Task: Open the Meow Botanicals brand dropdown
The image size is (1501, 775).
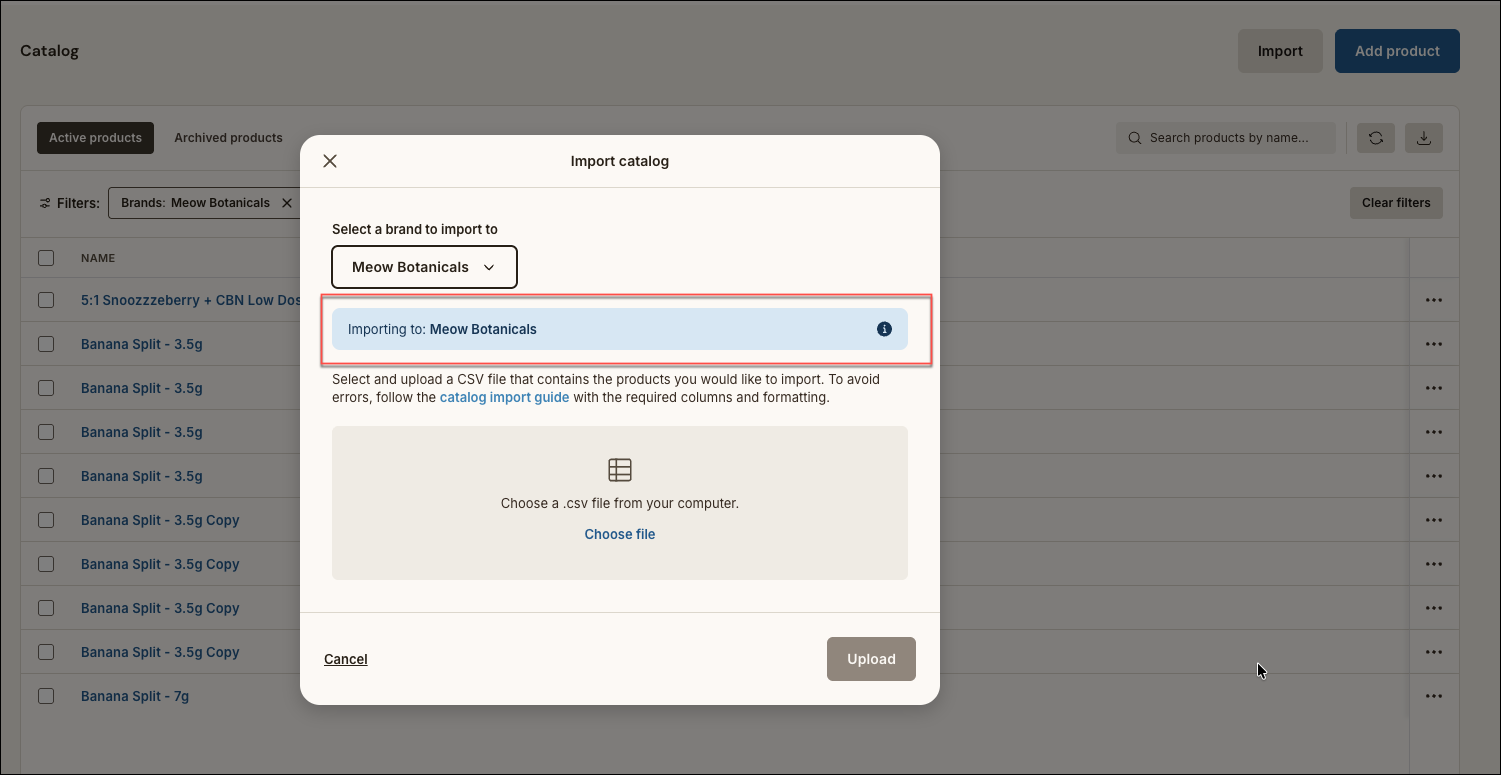Action: pos(424,267)
